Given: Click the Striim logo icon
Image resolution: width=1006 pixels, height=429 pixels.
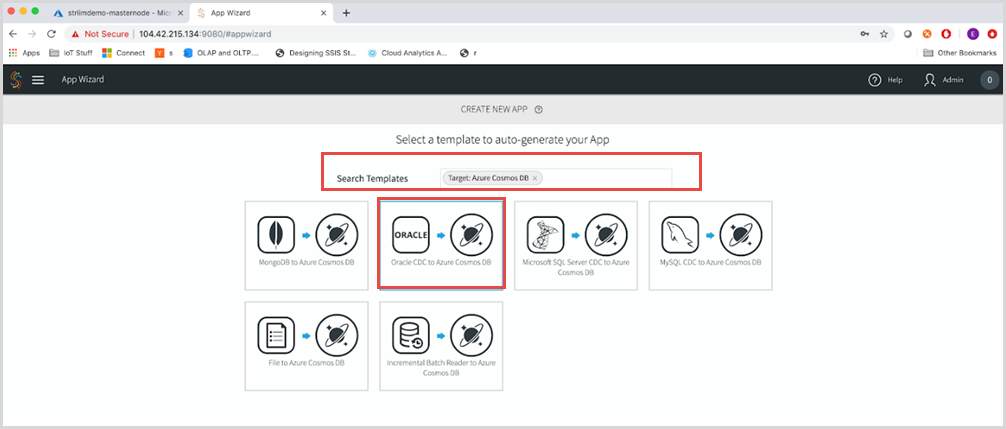Looking at the screenshot, I should pyautogui.click(x=16, y=80).
